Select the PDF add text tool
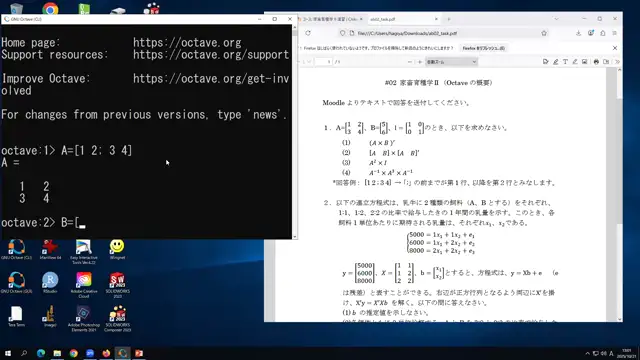 (565, 62)
